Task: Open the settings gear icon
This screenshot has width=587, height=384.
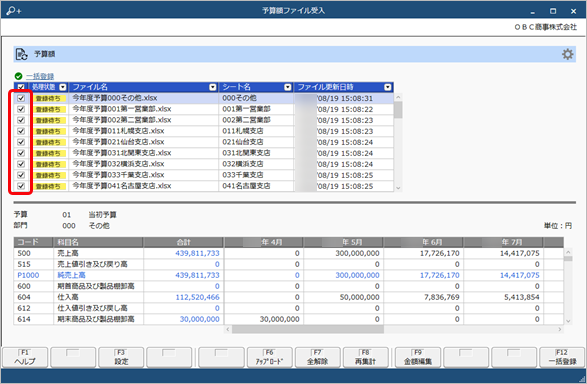Action: coord(568,54)
